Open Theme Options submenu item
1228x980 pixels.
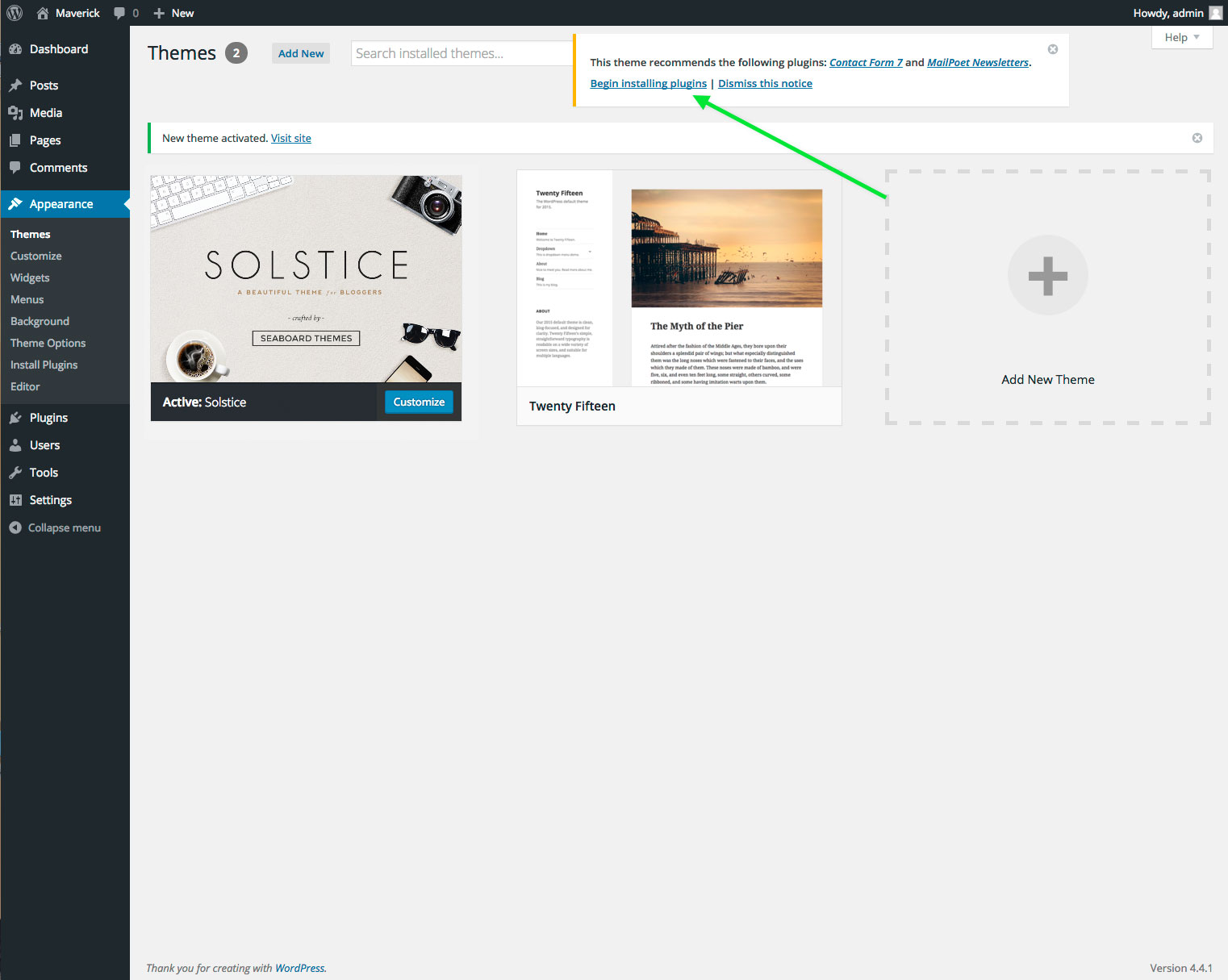coord(48,343)
